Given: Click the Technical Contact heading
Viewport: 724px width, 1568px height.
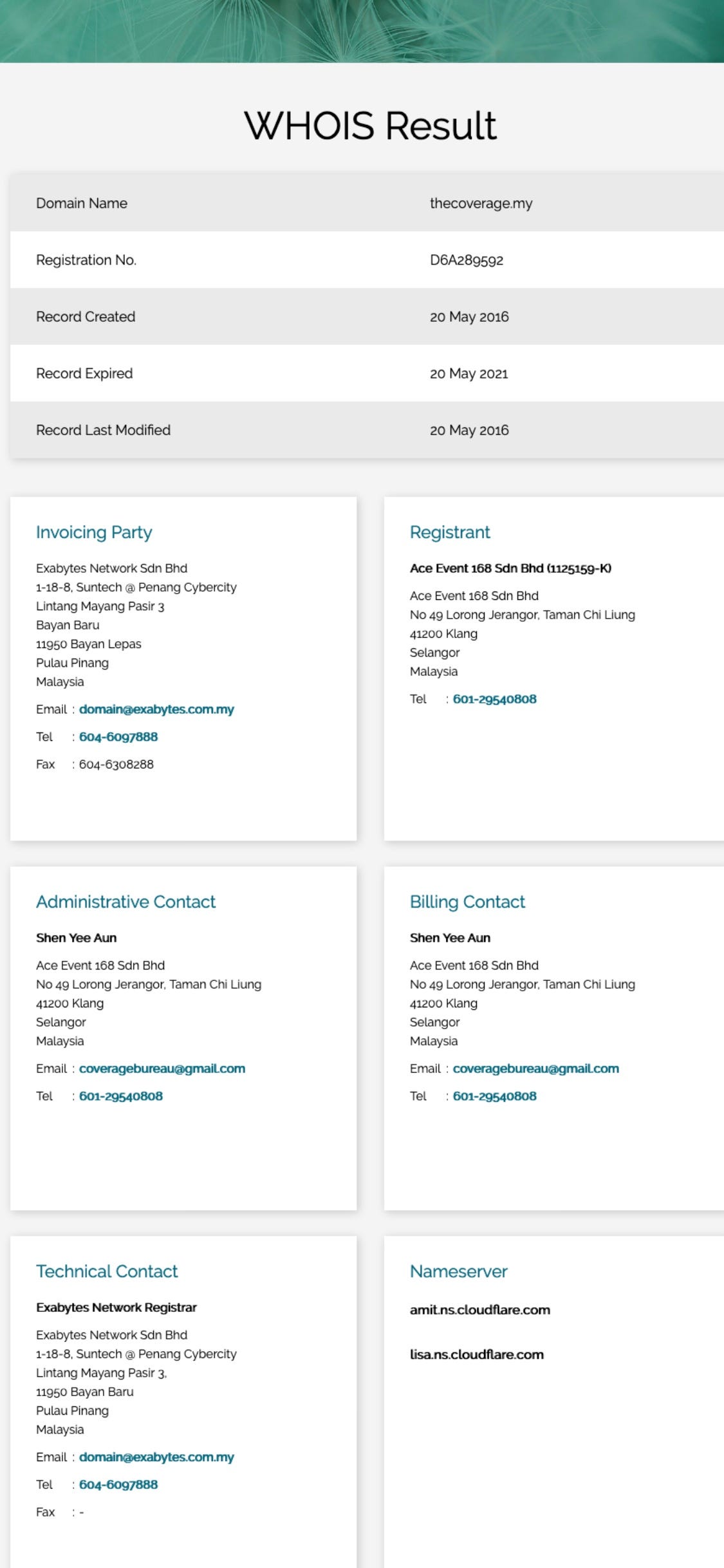Looking at the screenshot, I should [107, 1271].
